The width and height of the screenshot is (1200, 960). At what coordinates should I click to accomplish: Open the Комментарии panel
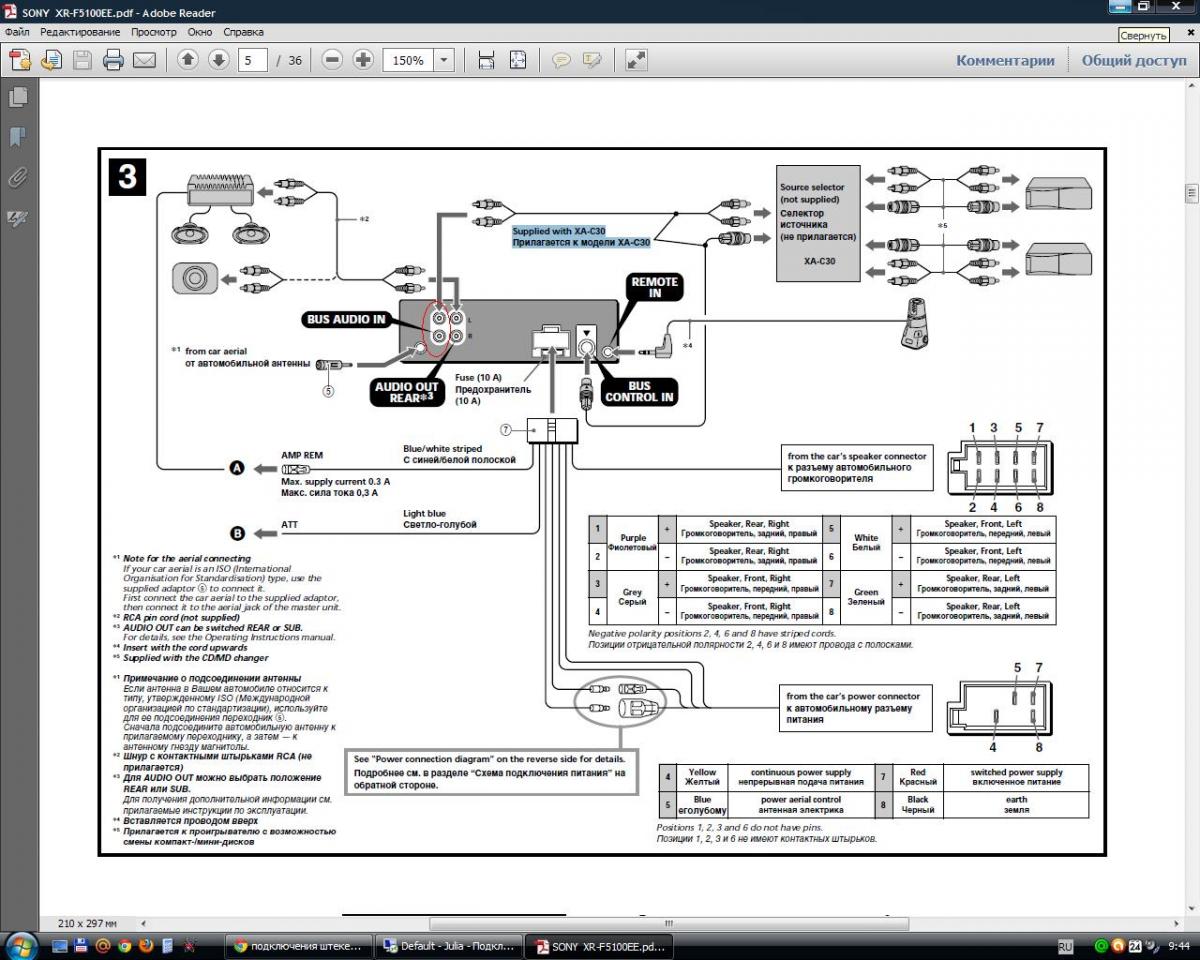pos(1005,60)
